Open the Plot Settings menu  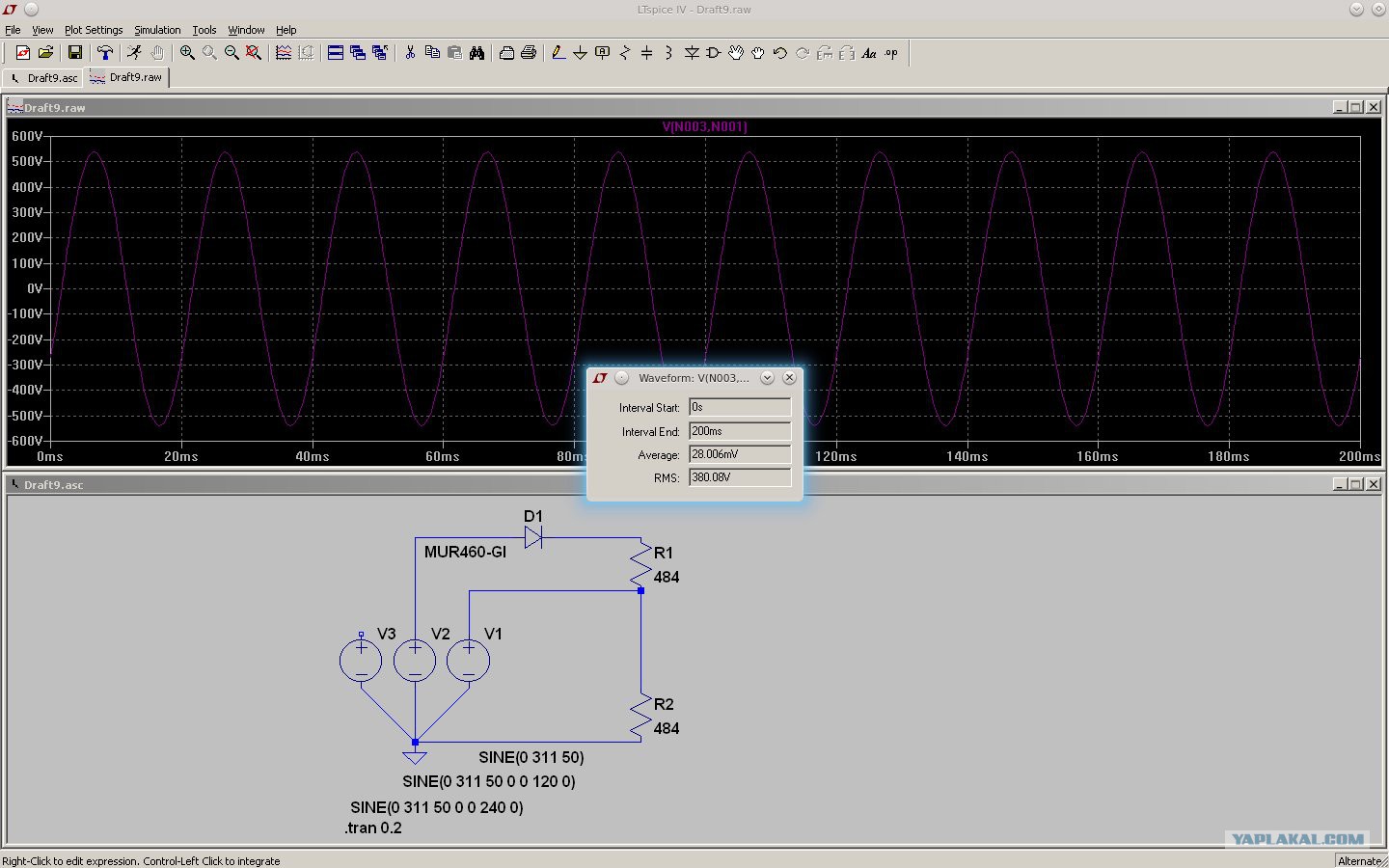[x=94, y=30]
